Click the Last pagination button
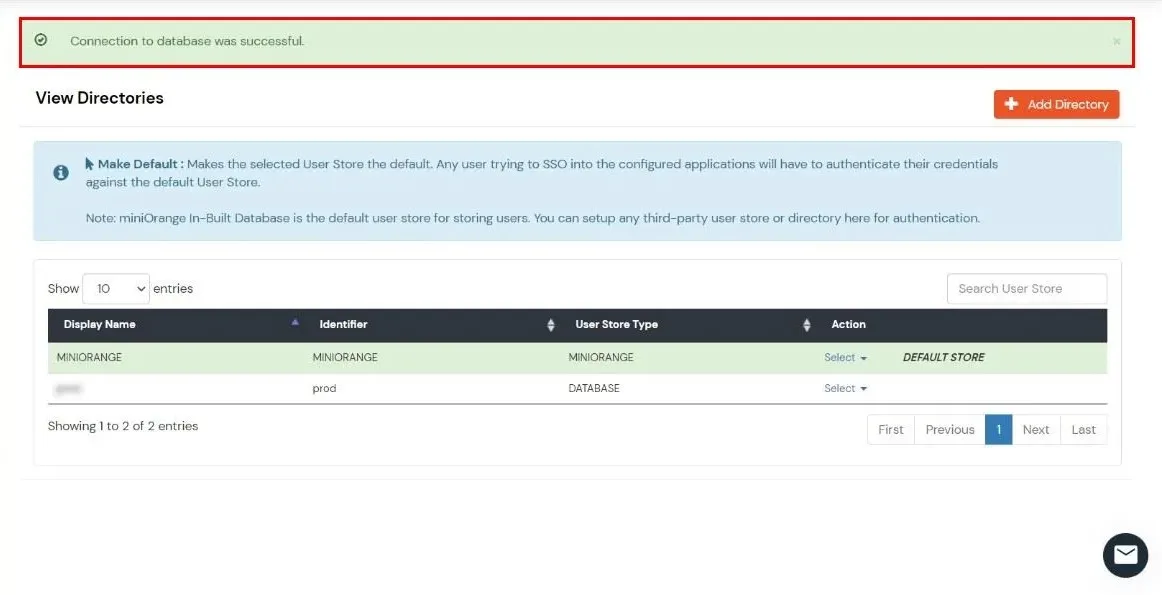Screen dimensions: 1162x595 pyautogui.click(x=1084, y=429)
